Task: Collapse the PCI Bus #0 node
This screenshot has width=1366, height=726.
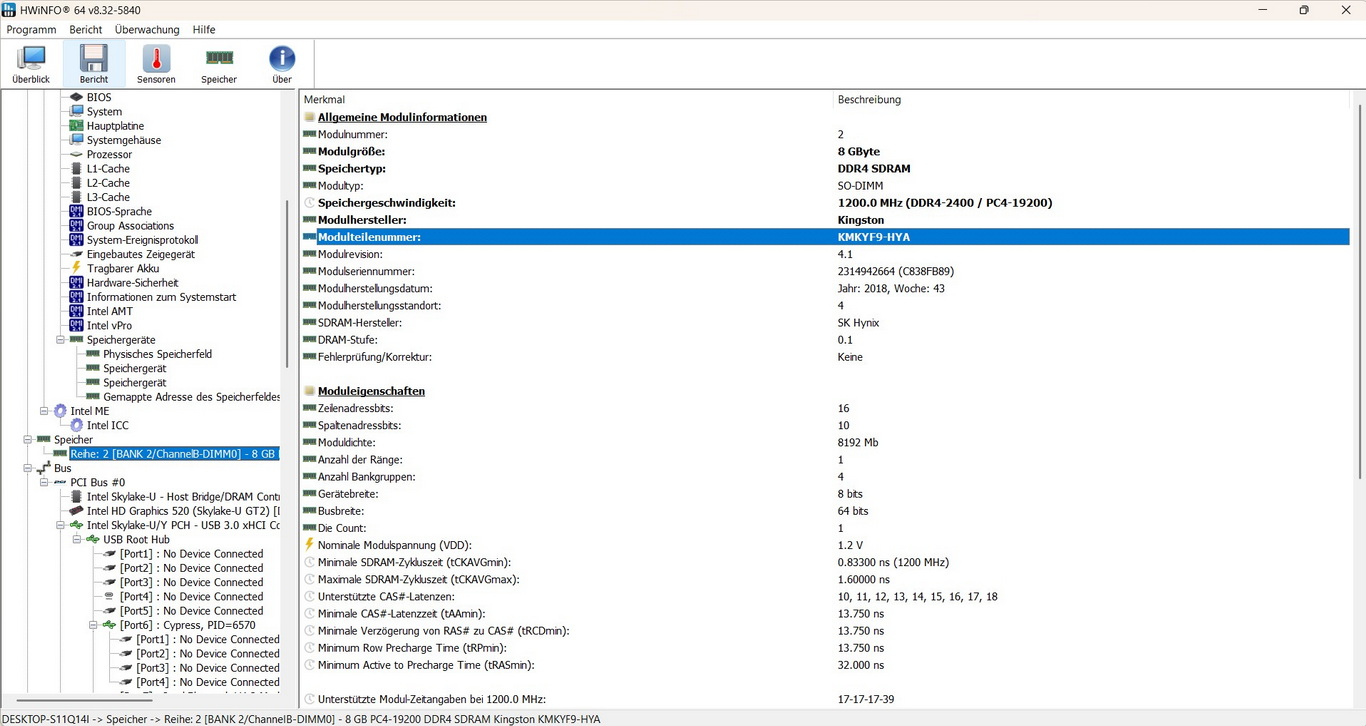Action: click(44, 483)
